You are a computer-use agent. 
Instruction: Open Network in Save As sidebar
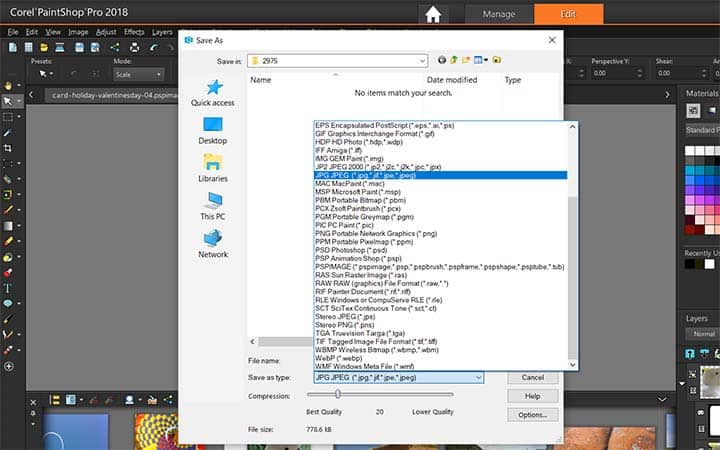213,244
